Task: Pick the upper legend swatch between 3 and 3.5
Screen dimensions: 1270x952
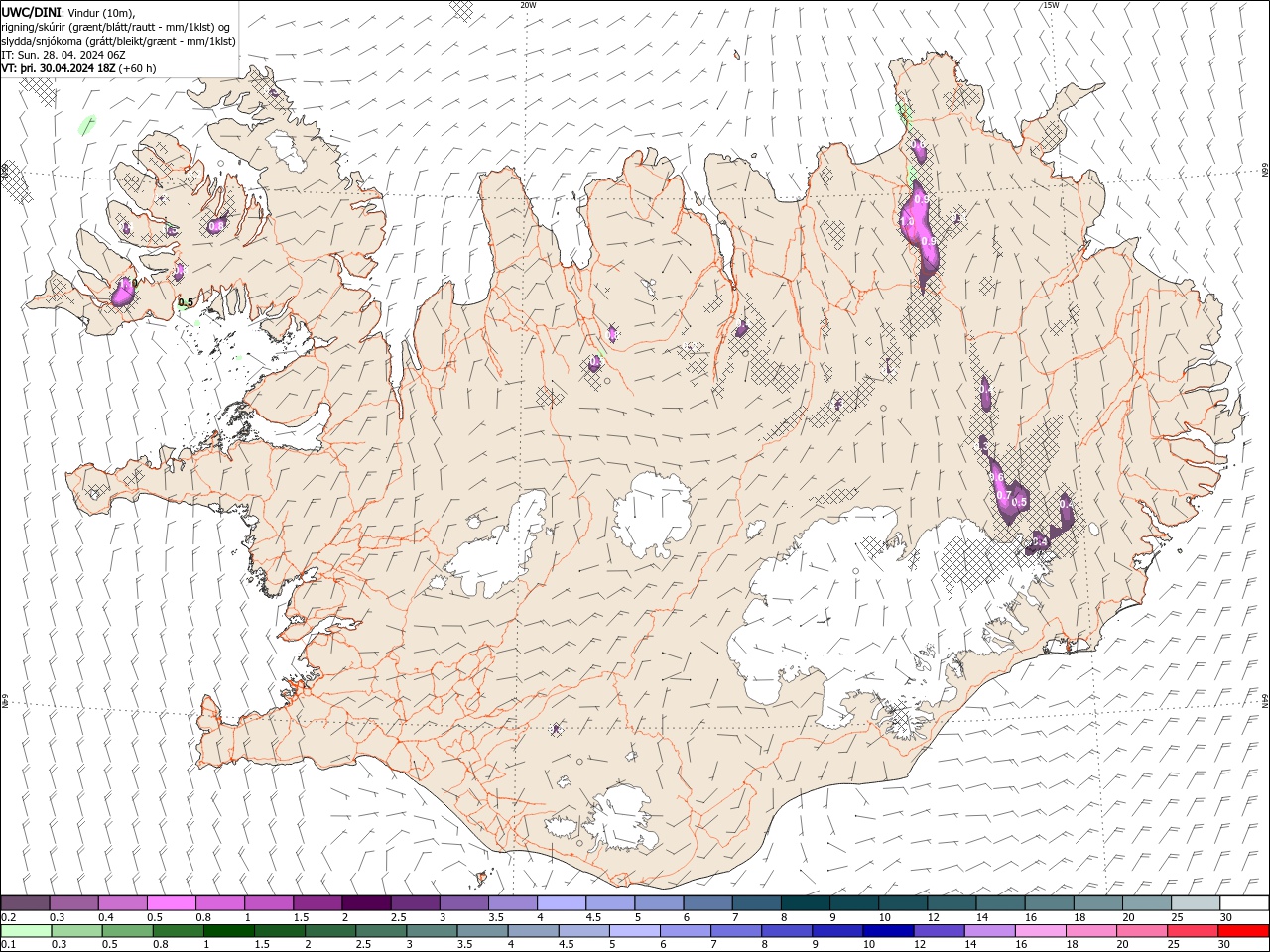Action: [x=463, y=903]
